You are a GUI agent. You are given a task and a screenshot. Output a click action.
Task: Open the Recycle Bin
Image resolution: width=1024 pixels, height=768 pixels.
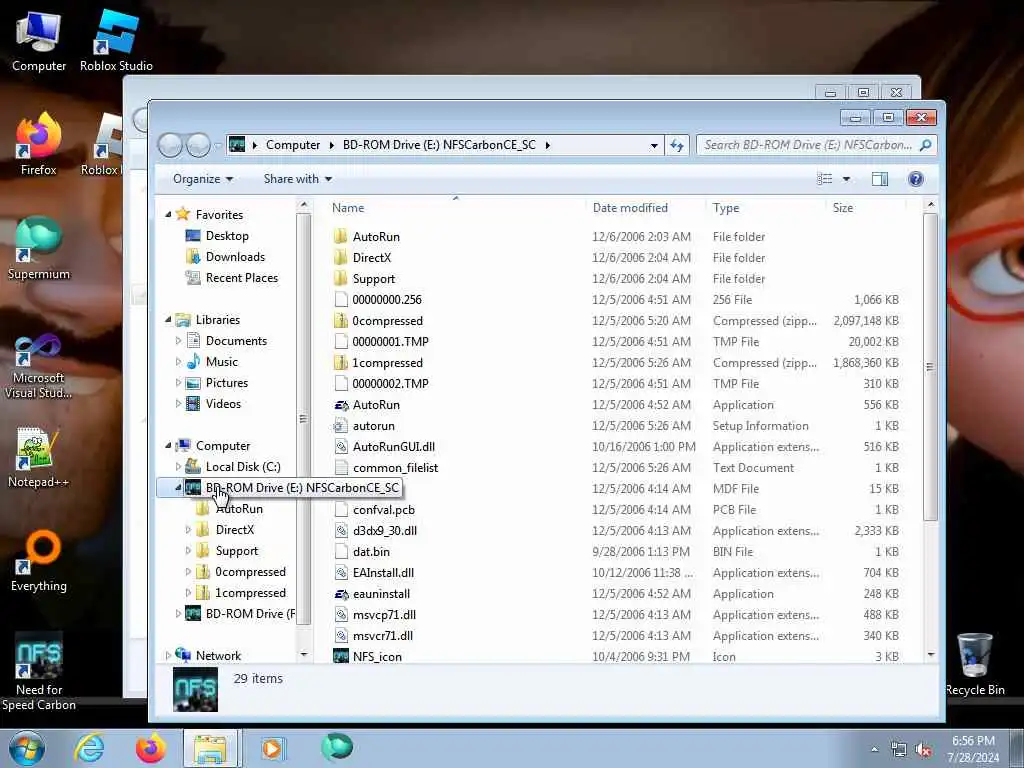[x=975, y=665]
